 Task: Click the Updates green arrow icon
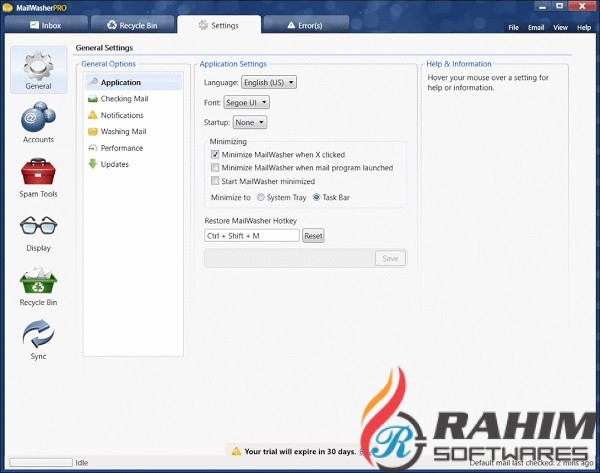tap(93, 164)
